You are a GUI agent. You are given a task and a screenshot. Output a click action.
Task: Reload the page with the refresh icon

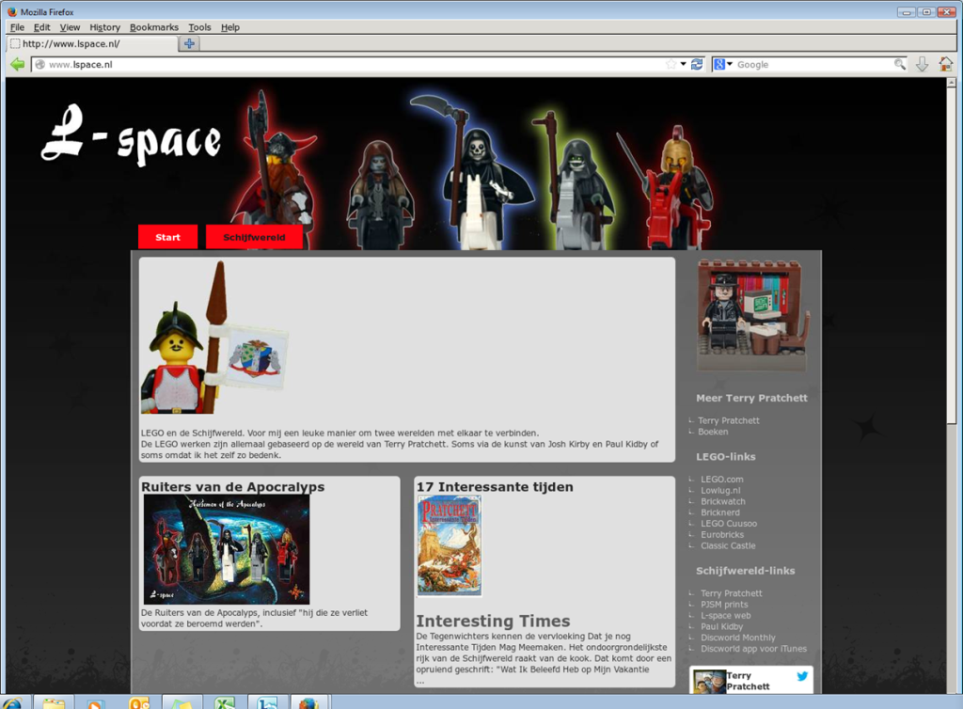[696, 64]
